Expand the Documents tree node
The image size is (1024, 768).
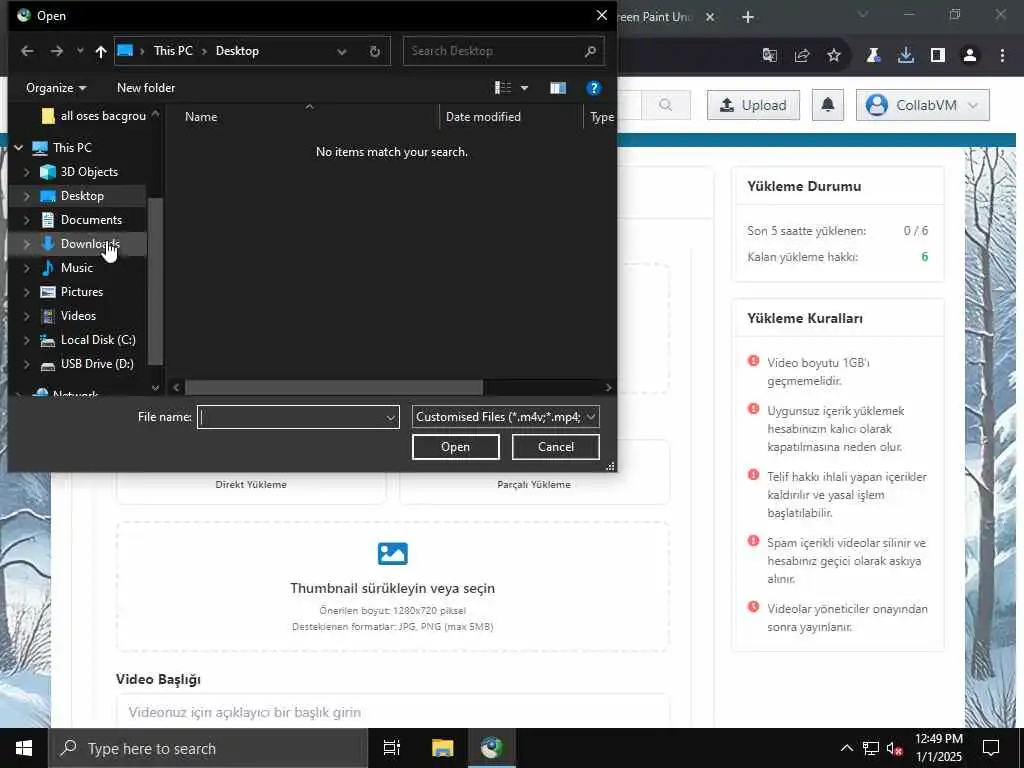pos(26,220)
